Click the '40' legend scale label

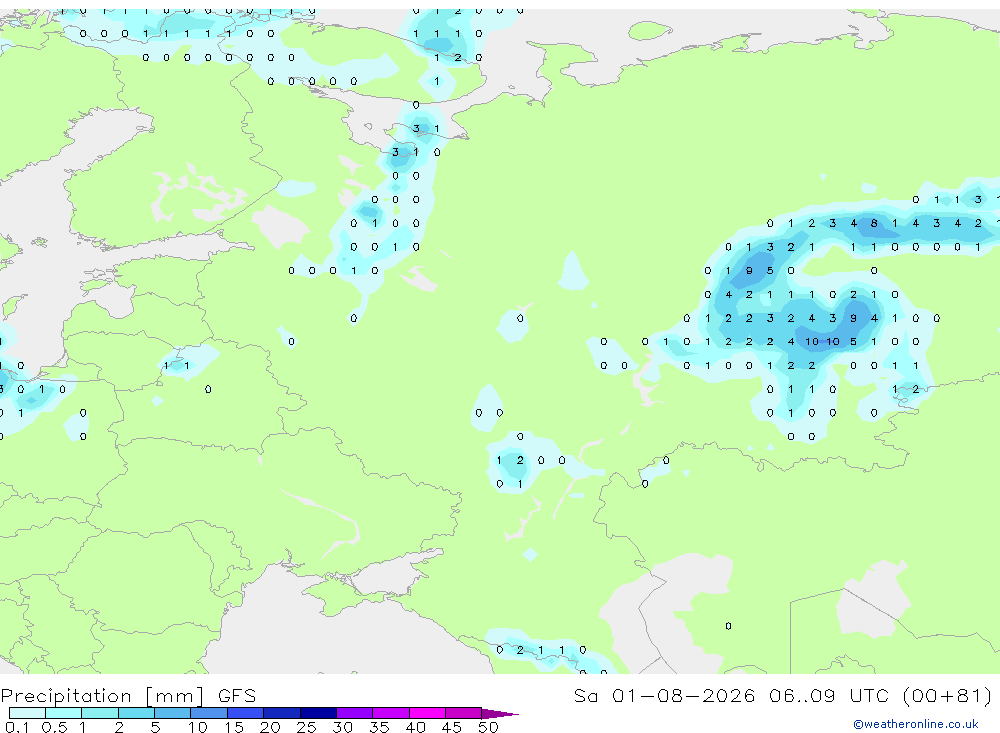click(415, 727)
